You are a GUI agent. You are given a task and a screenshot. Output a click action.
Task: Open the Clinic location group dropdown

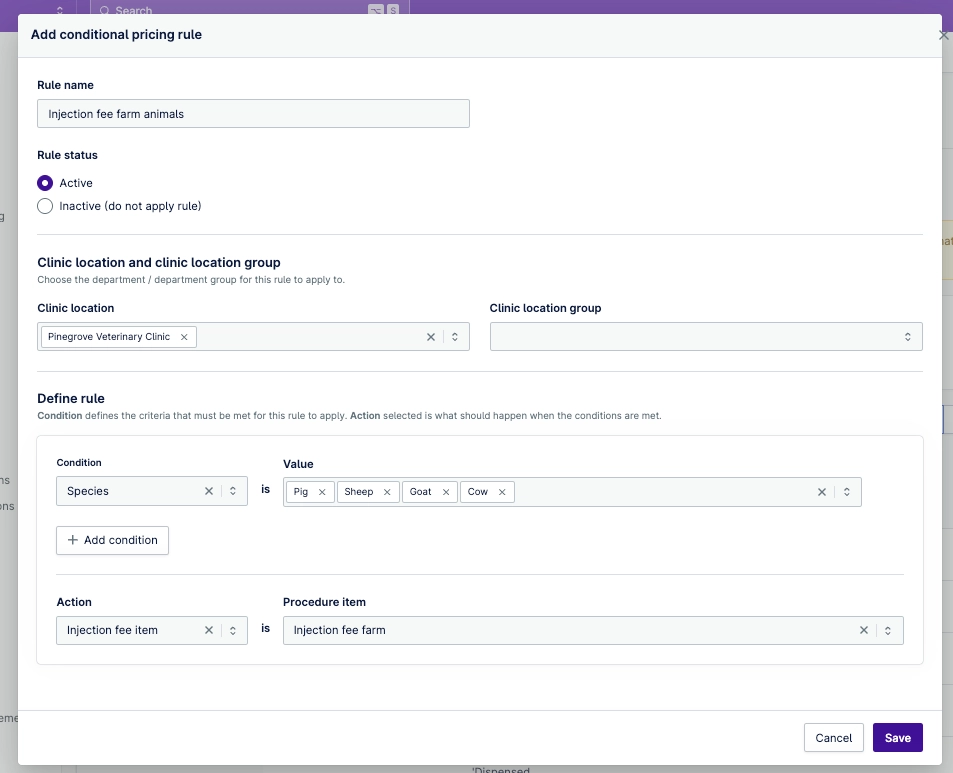(x=907, y=337)
